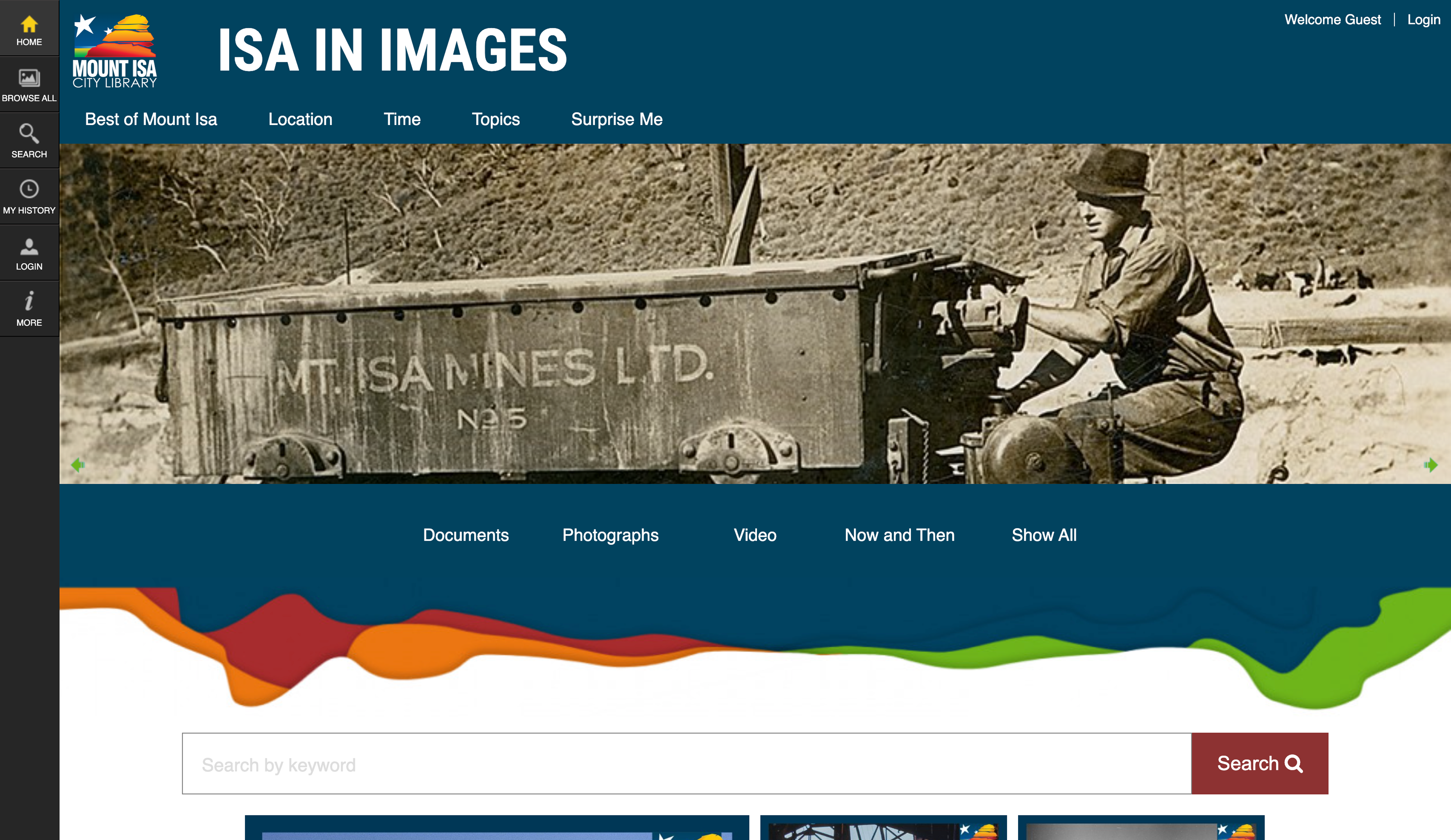Viewport: 1451px width, 840px height.
Task: Open the Best of Mount Isa menu
Action: click(151, 119)
